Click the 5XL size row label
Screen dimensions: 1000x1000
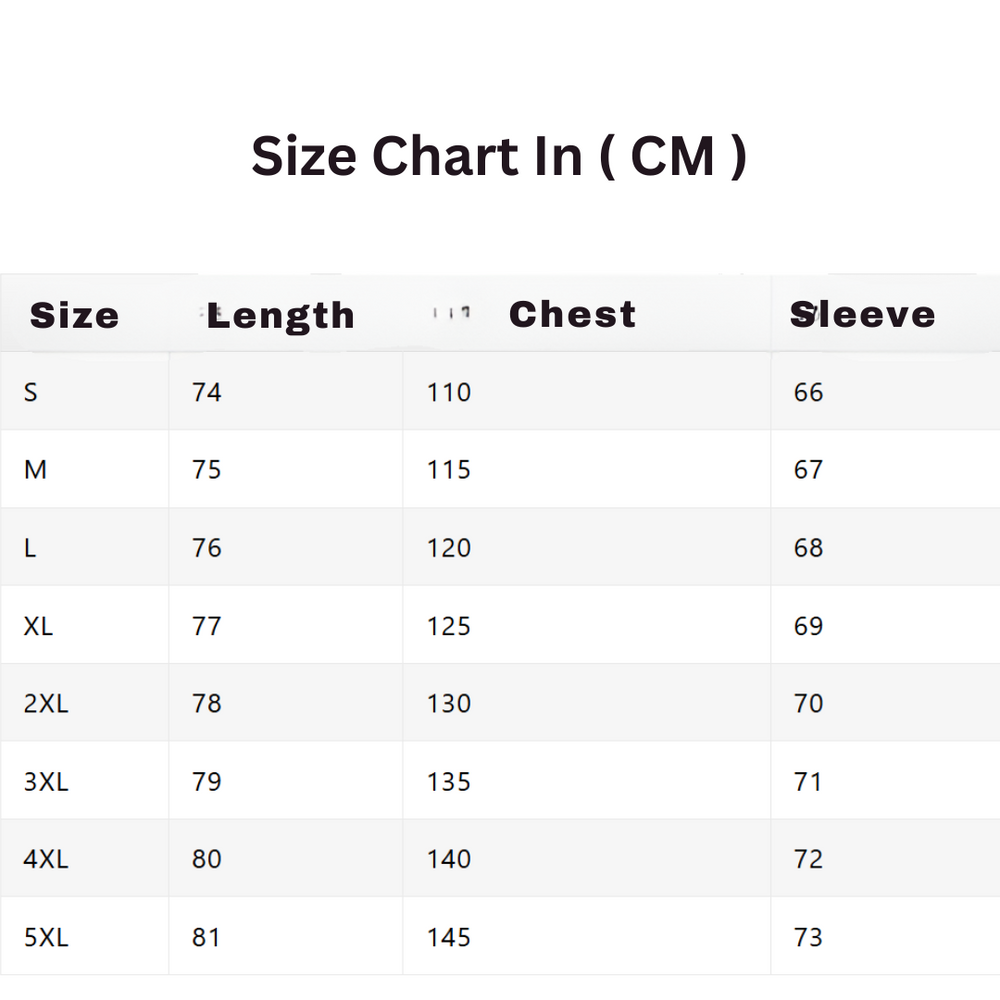tap(46, 937)
